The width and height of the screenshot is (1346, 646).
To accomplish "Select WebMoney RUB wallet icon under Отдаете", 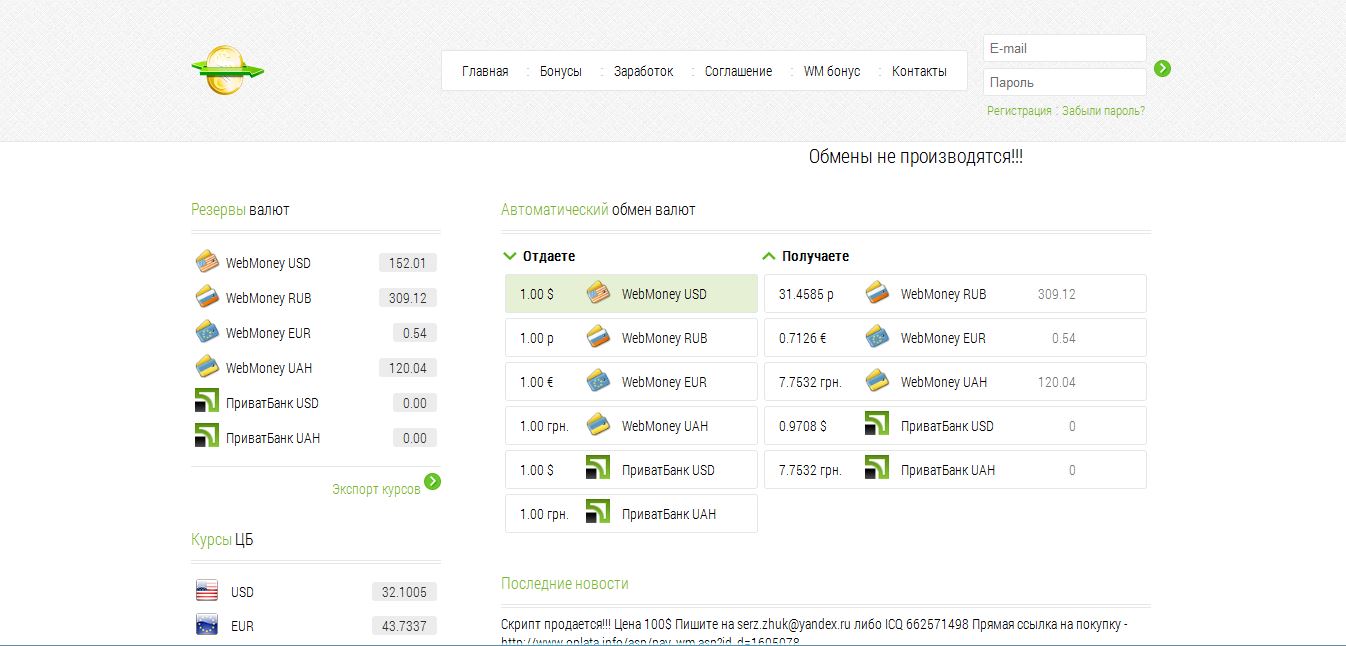I will [x=598, y=337].
